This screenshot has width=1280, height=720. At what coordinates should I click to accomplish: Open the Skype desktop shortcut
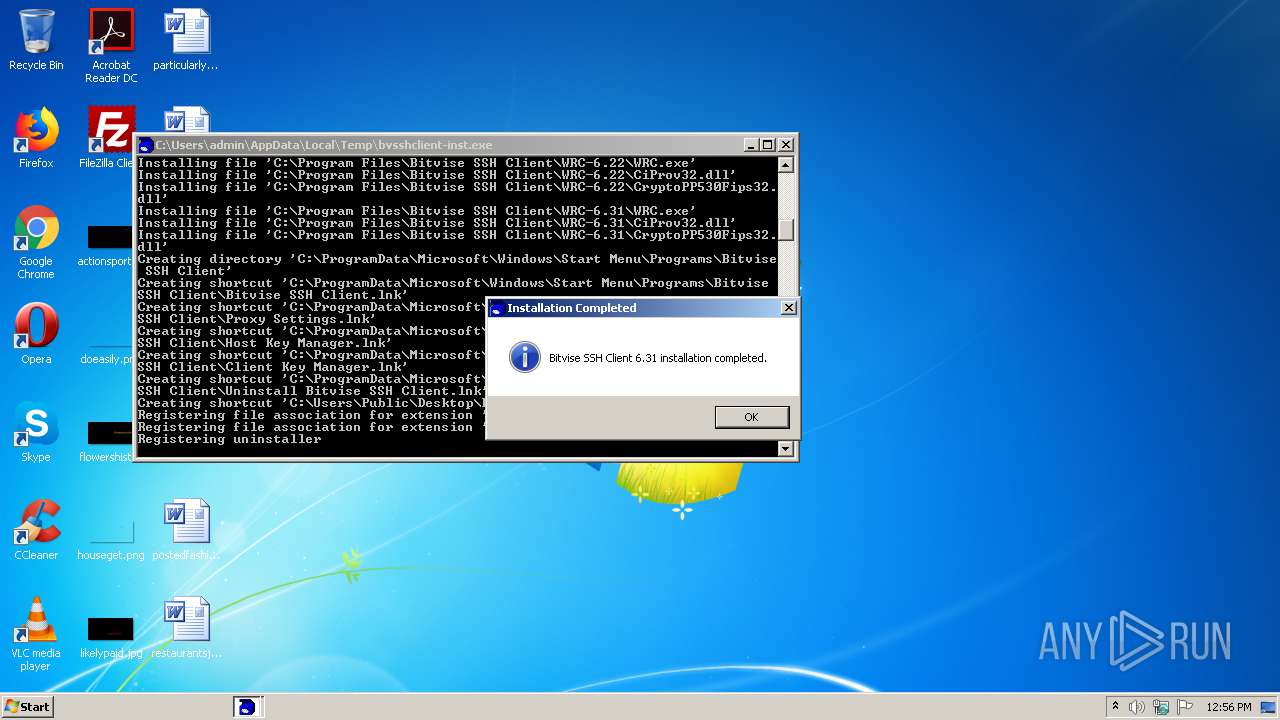[x=36, y=432]
